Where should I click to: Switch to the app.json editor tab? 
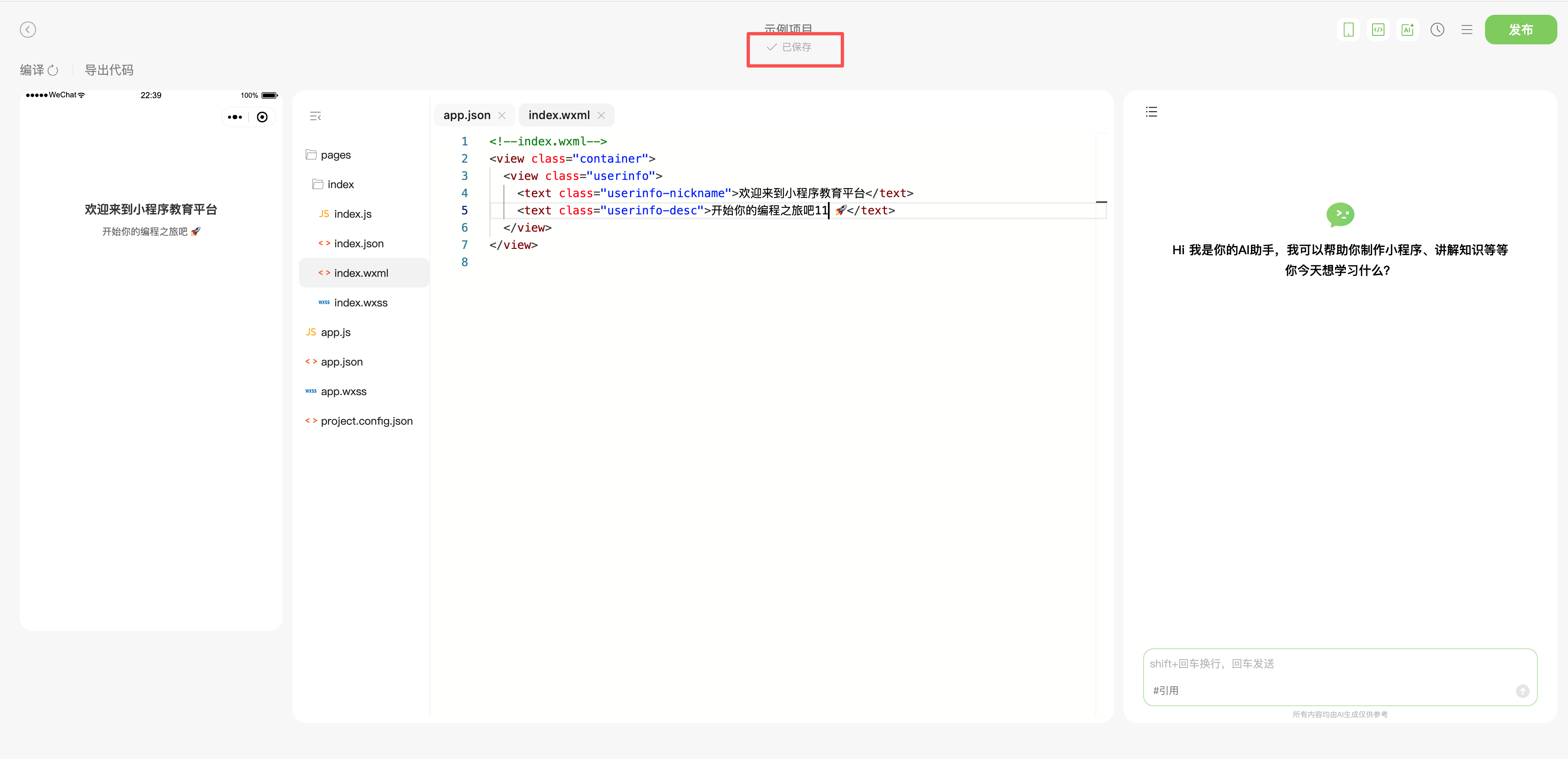(467, 116)
